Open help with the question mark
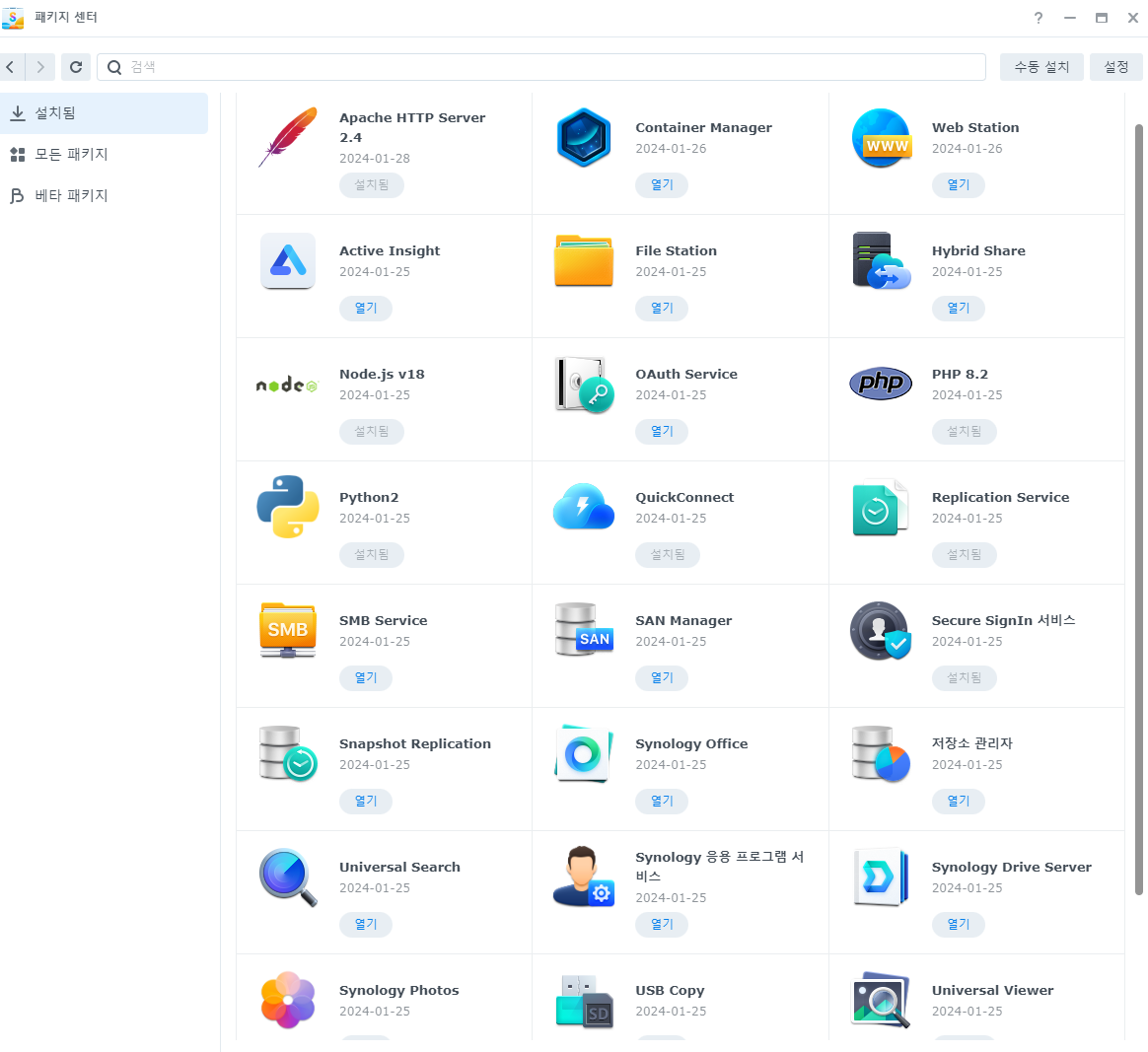The height and width of the screenshot is (1052, 1148). coord(1039,18)
